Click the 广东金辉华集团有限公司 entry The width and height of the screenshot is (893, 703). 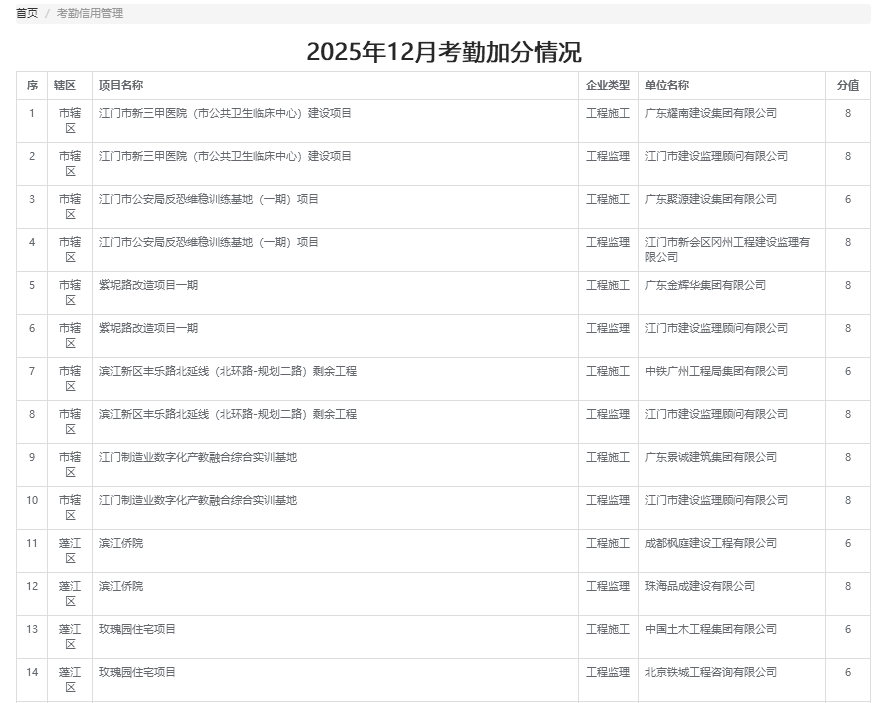[705, 285]
